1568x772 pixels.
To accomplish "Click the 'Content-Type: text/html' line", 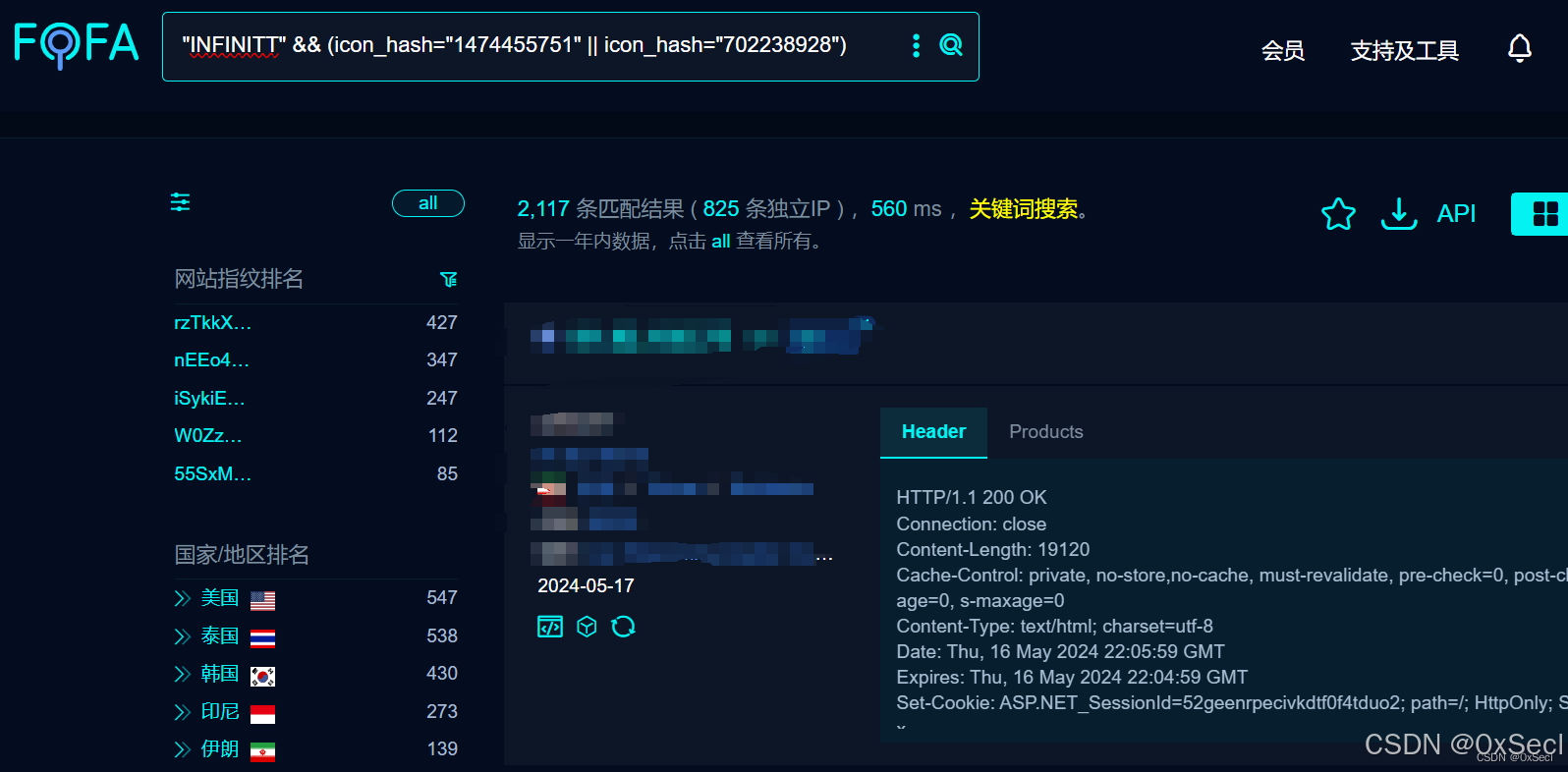I will coord(1055,627).
